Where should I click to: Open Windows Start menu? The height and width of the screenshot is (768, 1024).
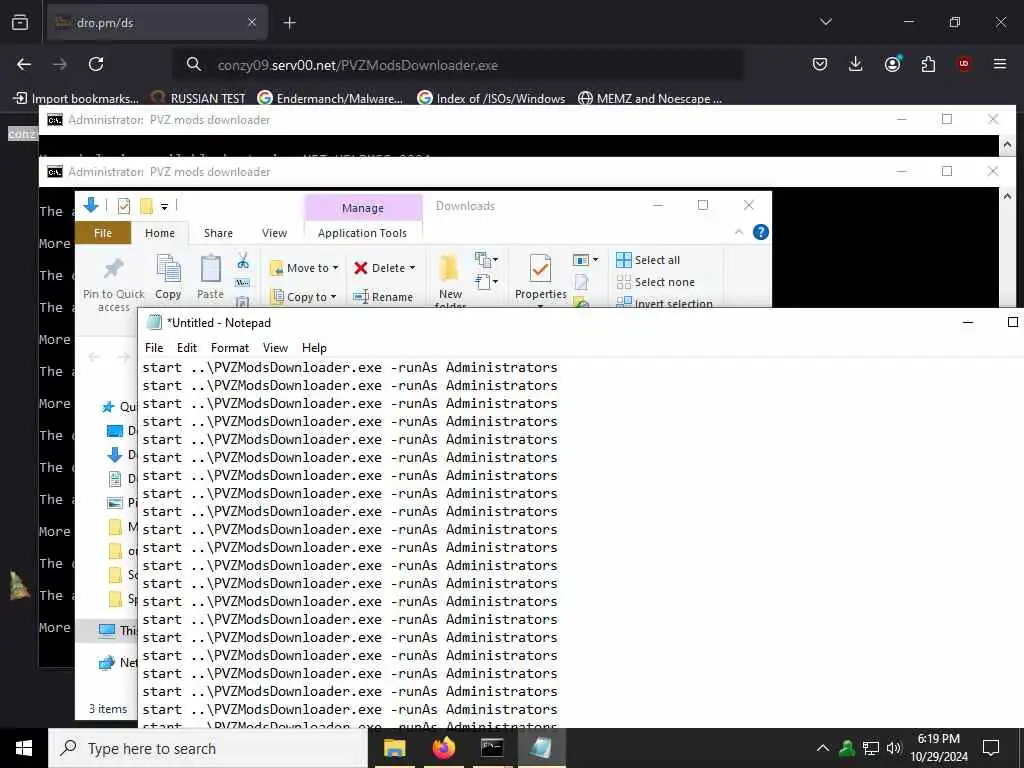(24, 748)
